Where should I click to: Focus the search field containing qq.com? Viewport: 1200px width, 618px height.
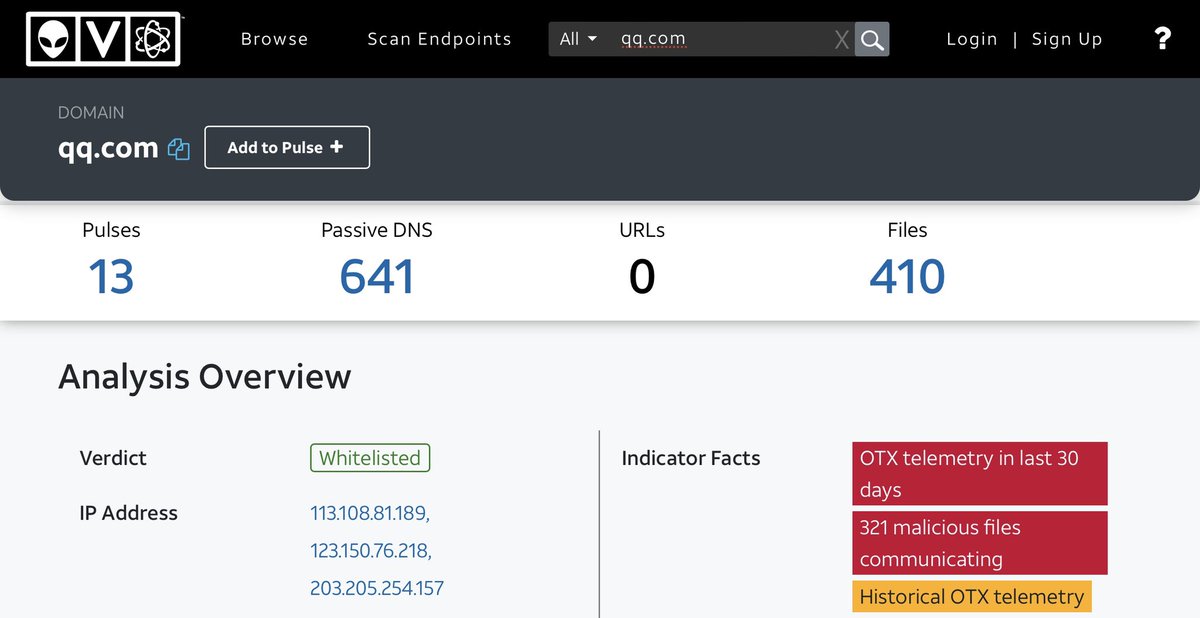(720, 39)
